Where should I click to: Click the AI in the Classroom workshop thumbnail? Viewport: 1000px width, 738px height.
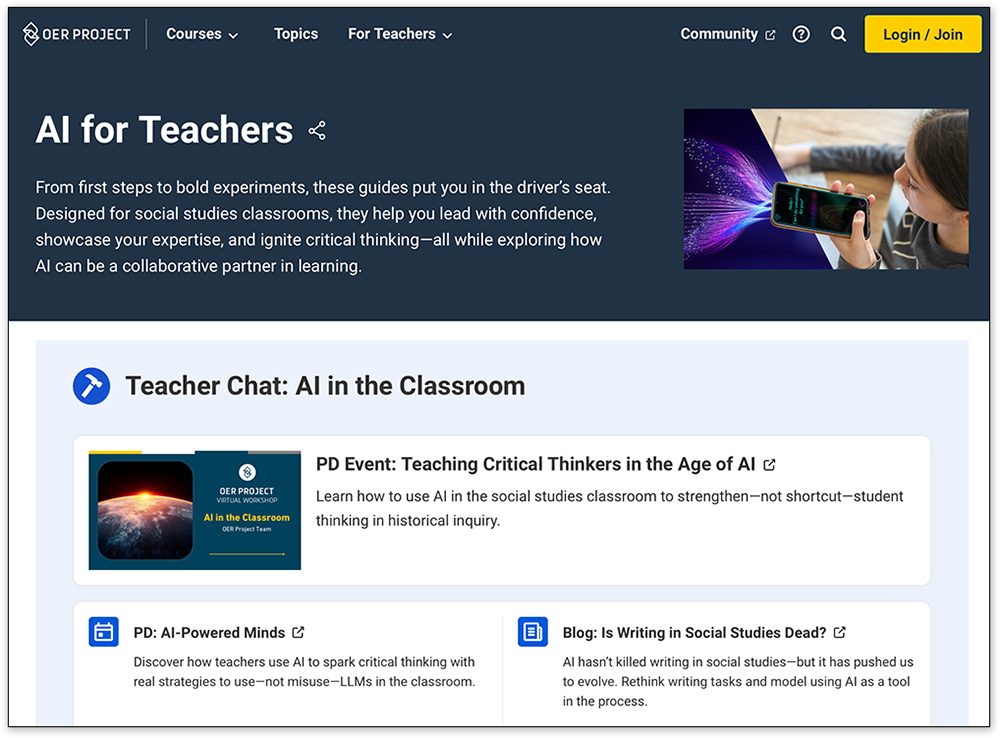195,510
